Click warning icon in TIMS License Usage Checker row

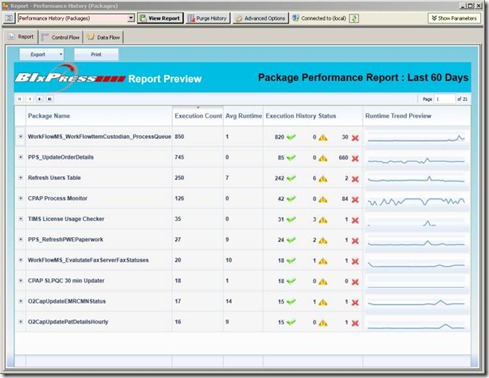(x=323, y=220)
